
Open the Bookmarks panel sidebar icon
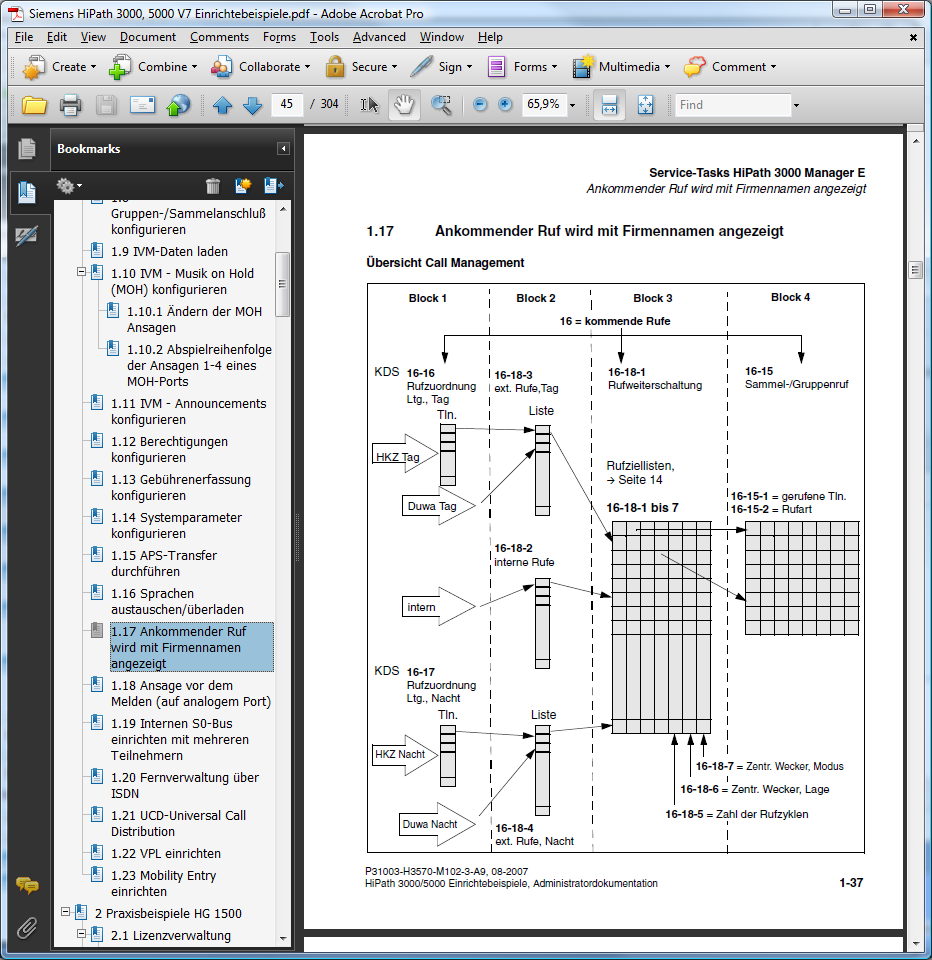26,192
